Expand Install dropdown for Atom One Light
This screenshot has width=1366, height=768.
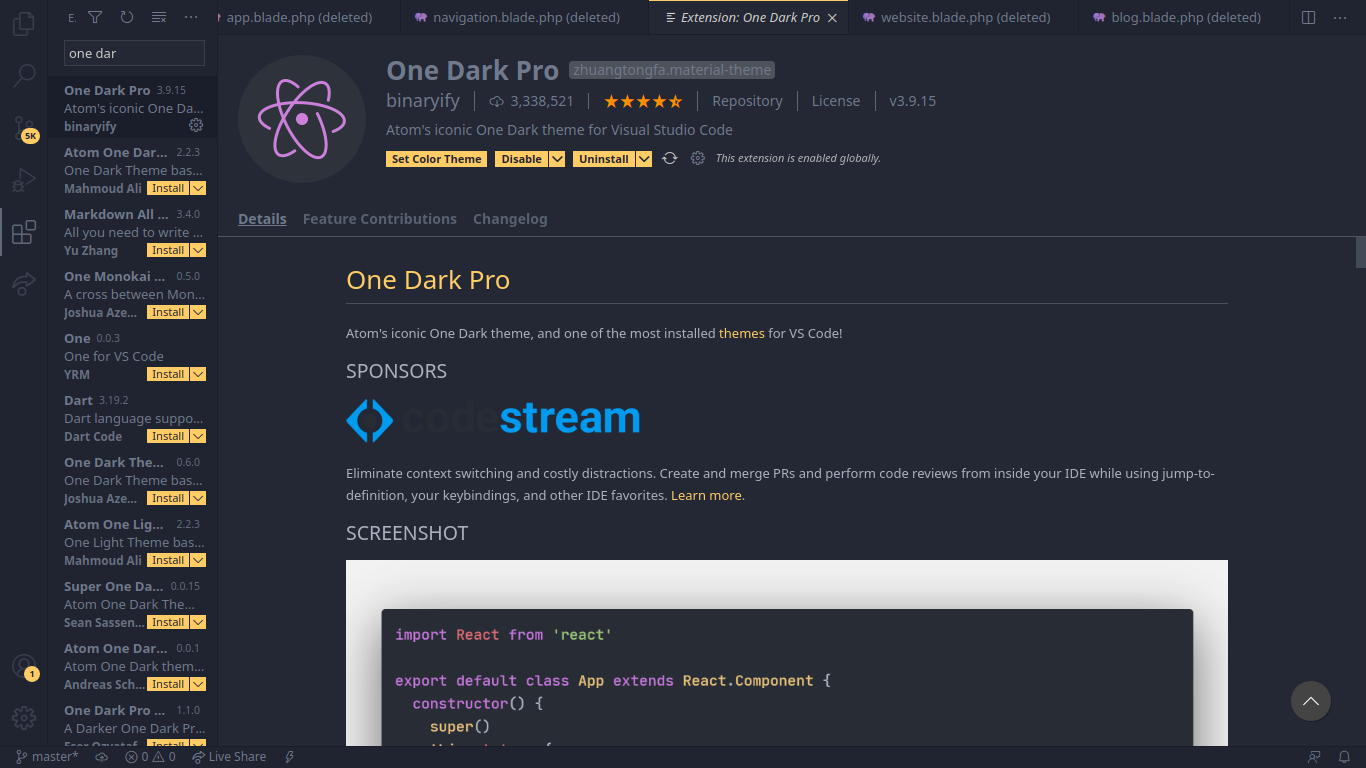coord(198,560)
